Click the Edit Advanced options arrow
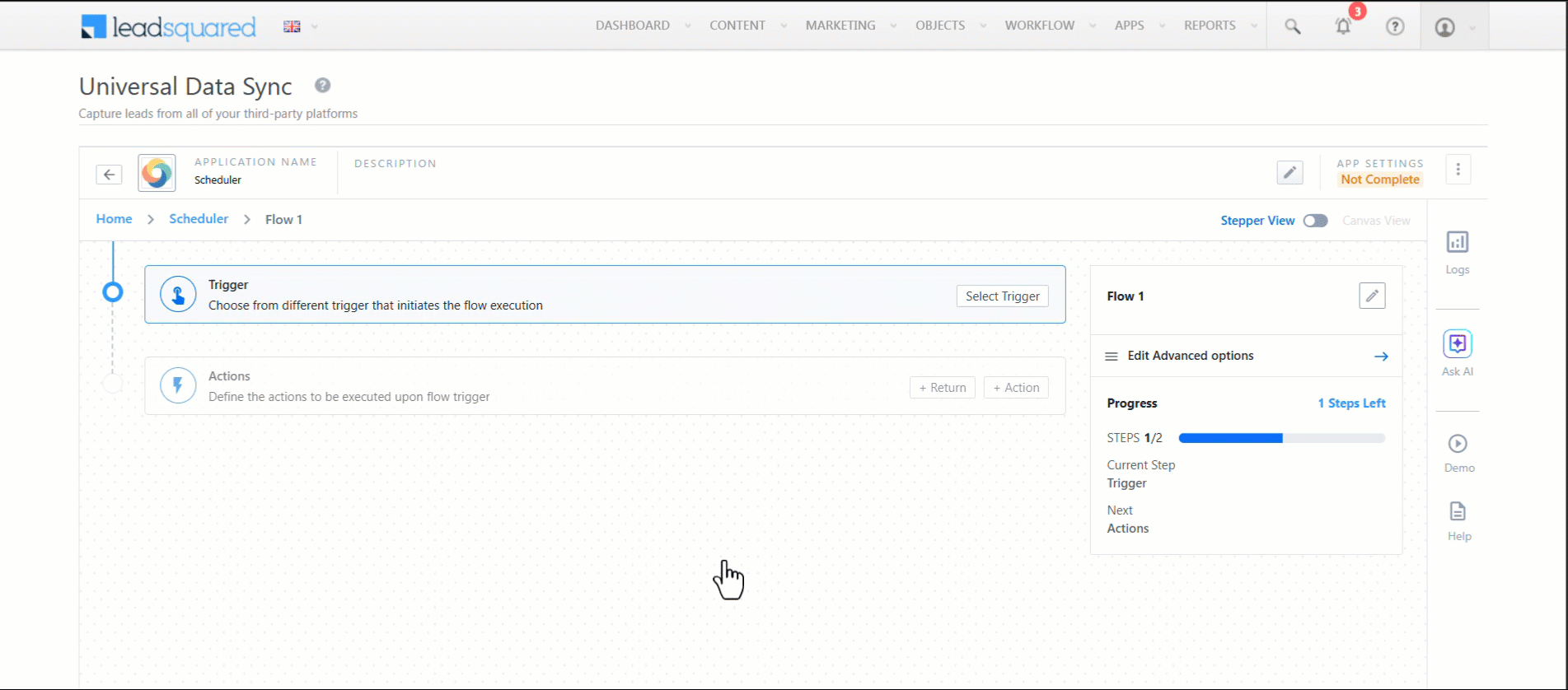Image resolution: width=1568 pixels, height=690 pixels. pos(1381,357)
